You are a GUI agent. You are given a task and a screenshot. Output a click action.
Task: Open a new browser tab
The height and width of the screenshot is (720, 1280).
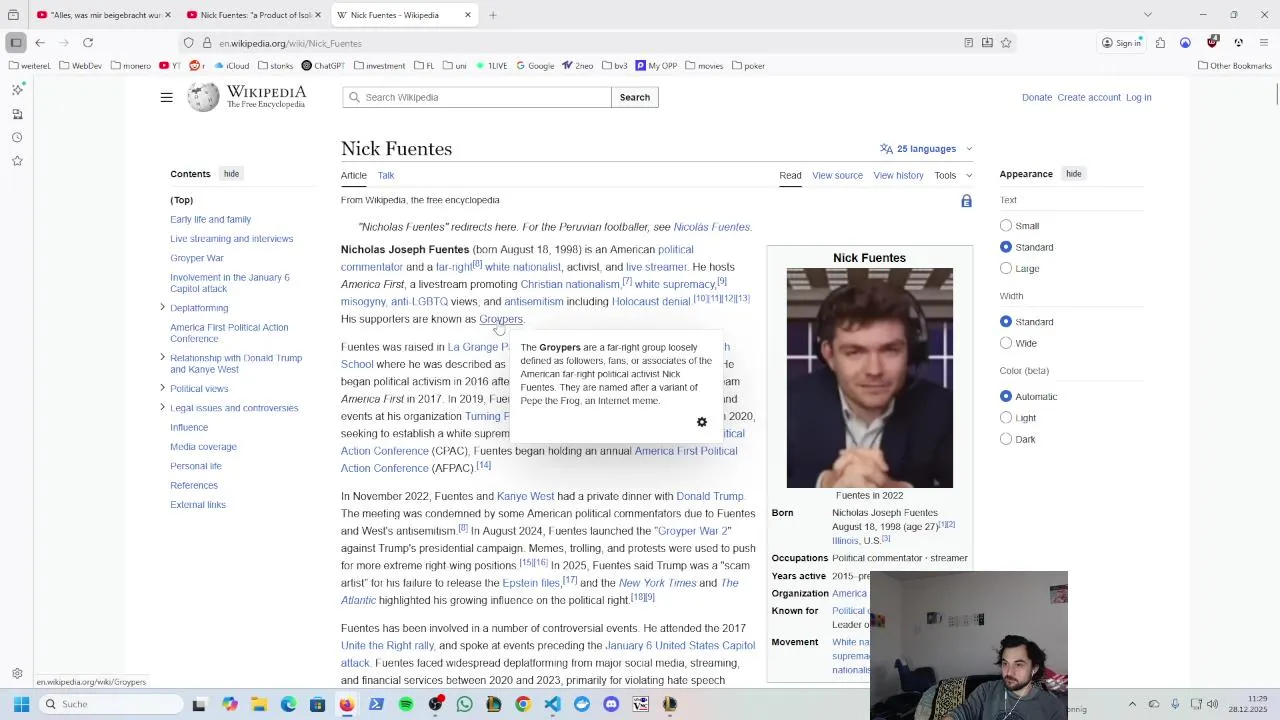point(493,15)
